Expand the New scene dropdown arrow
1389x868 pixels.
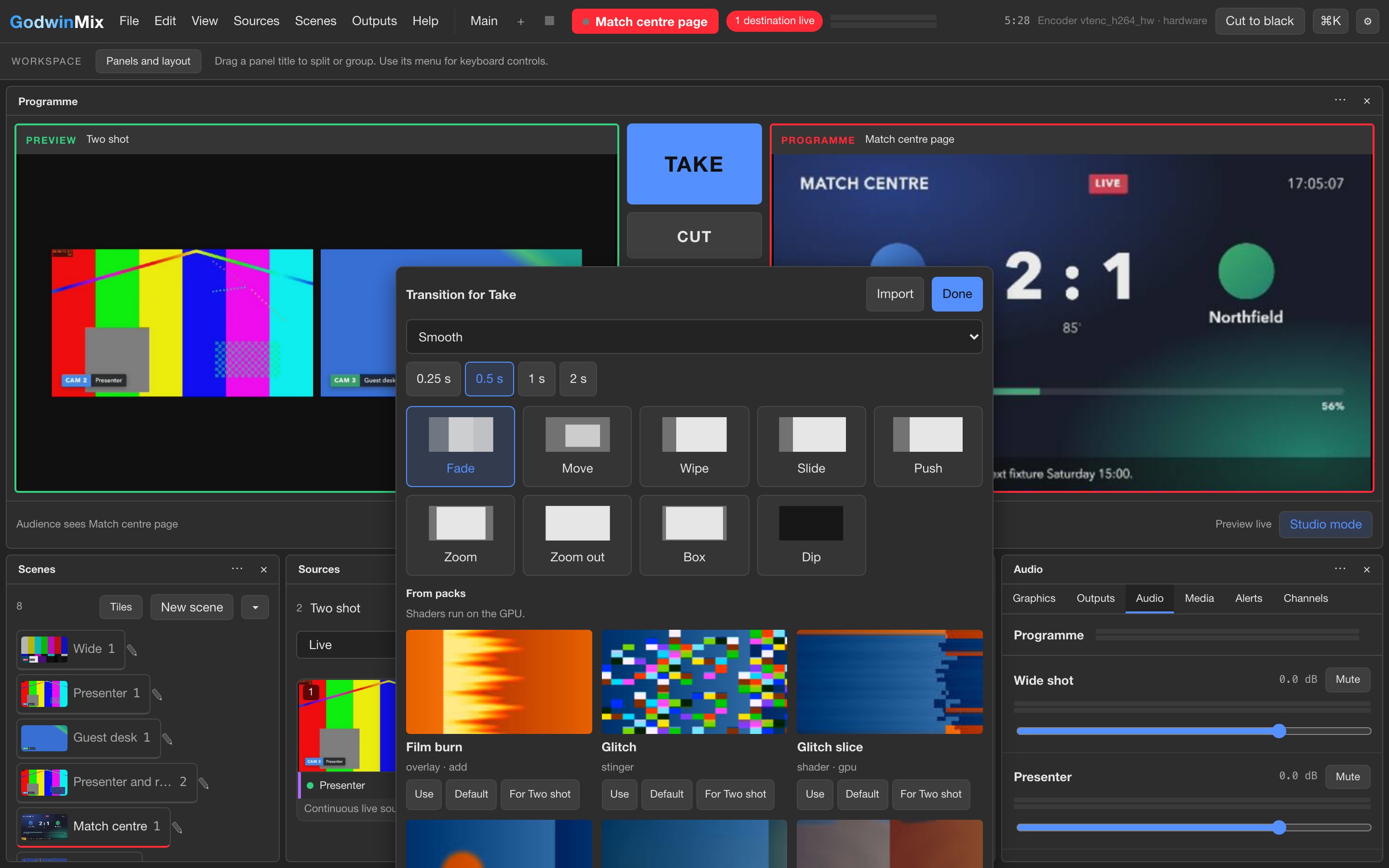(255, 608)
